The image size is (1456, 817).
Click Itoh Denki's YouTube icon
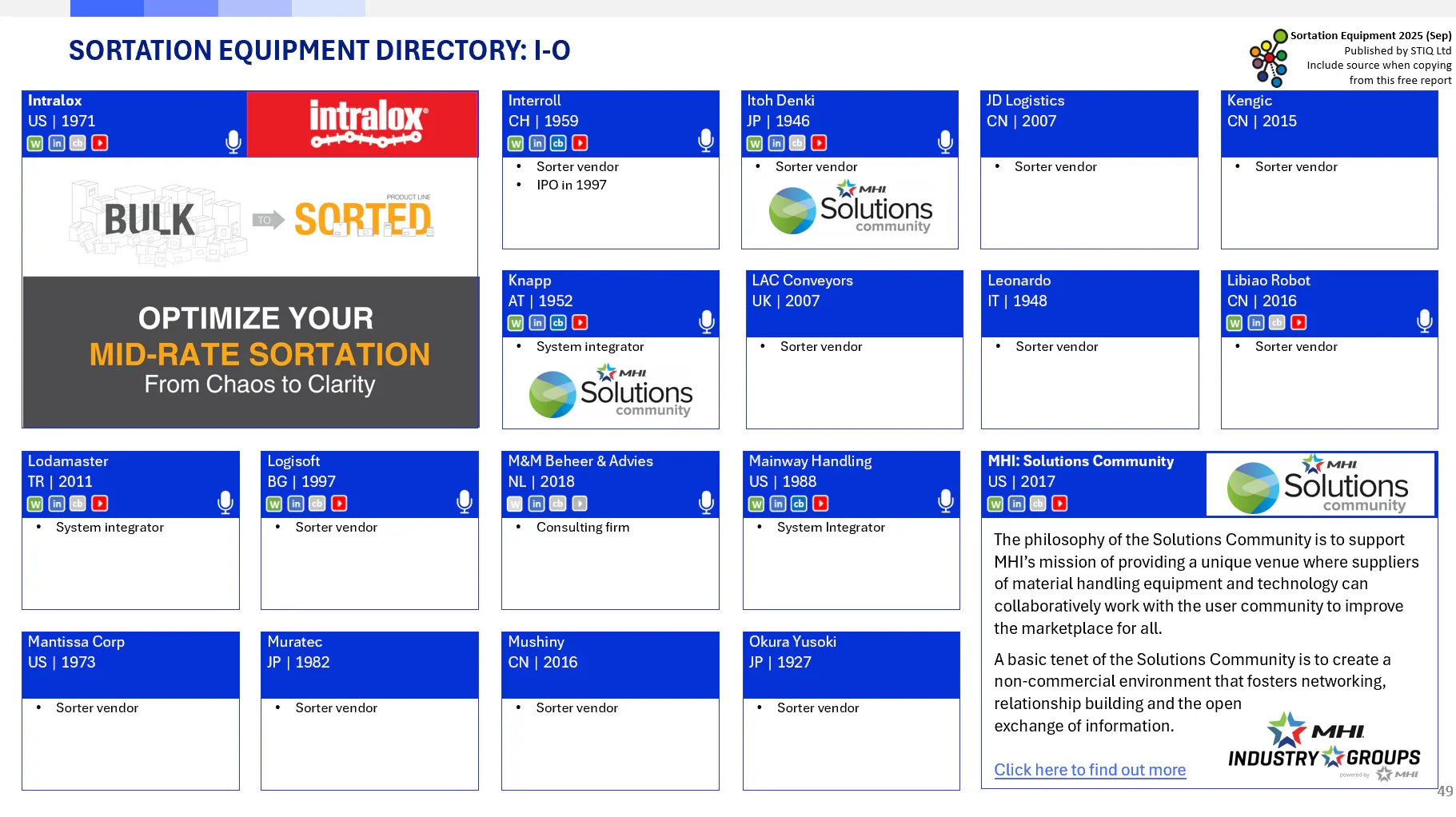click(819, 144)
